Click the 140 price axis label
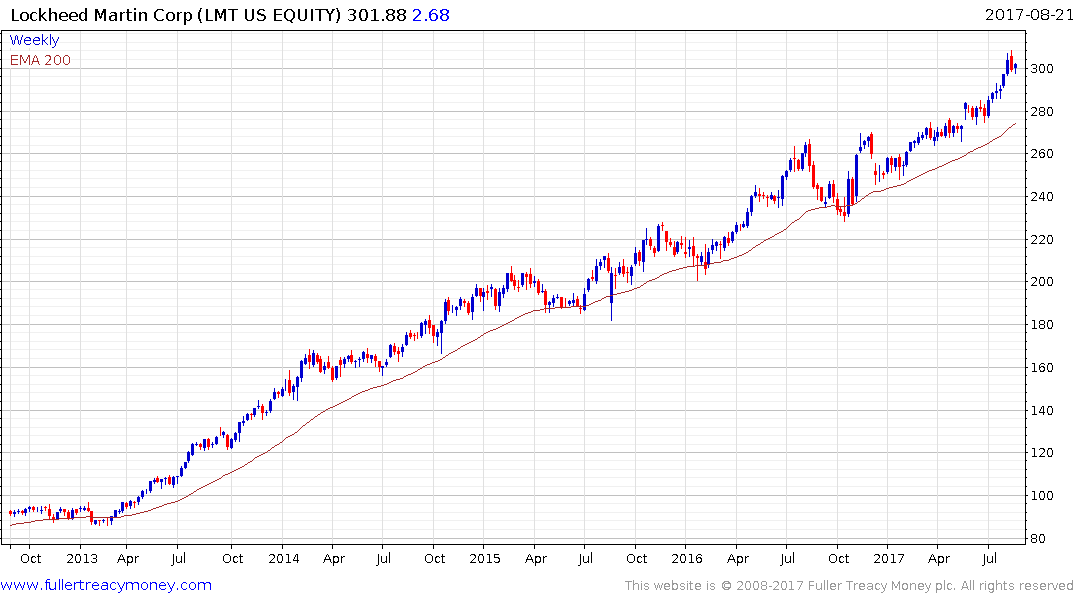 coord(1042,410)
